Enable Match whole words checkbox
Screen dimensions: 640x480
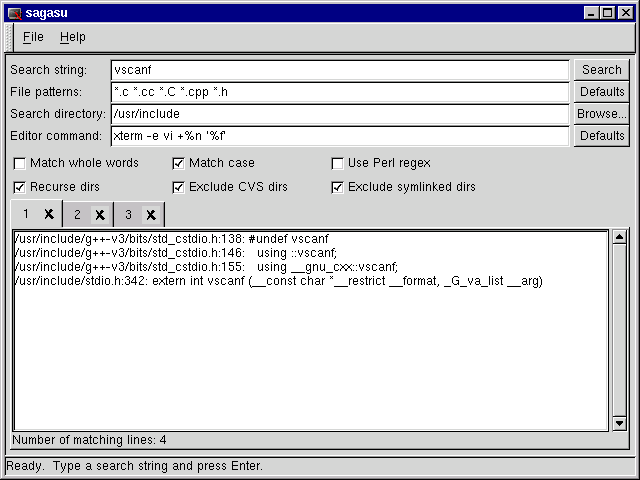click(20, 163)
